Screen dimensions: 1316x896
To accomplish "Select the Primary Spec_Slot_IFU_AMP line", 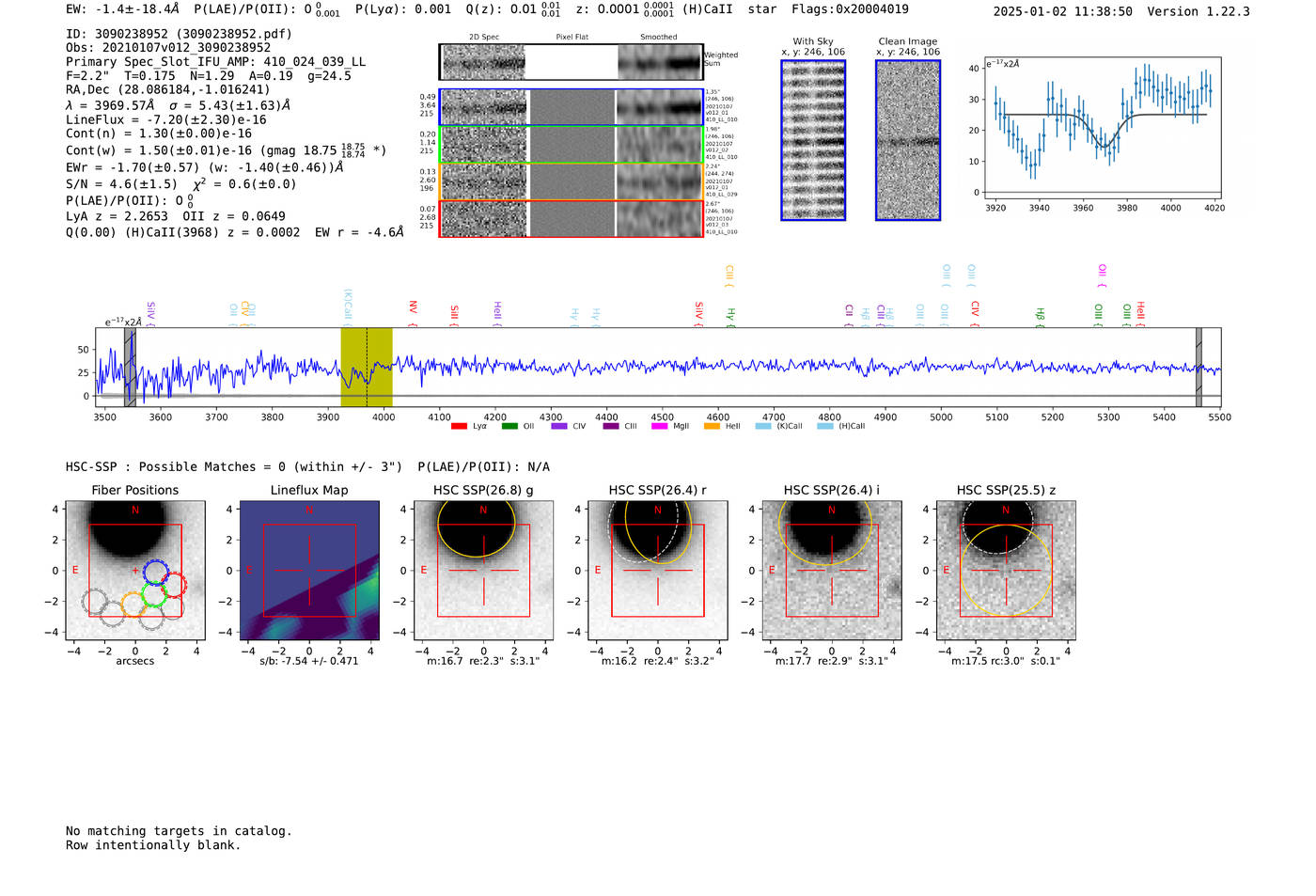I will tap(215, 62).
